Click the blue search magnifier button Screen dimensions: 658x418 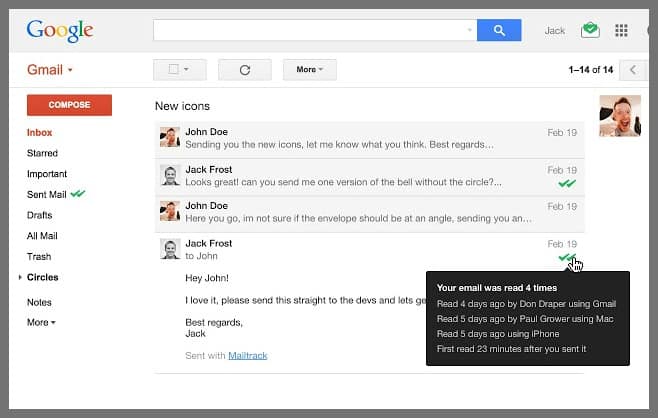point(499,31)
